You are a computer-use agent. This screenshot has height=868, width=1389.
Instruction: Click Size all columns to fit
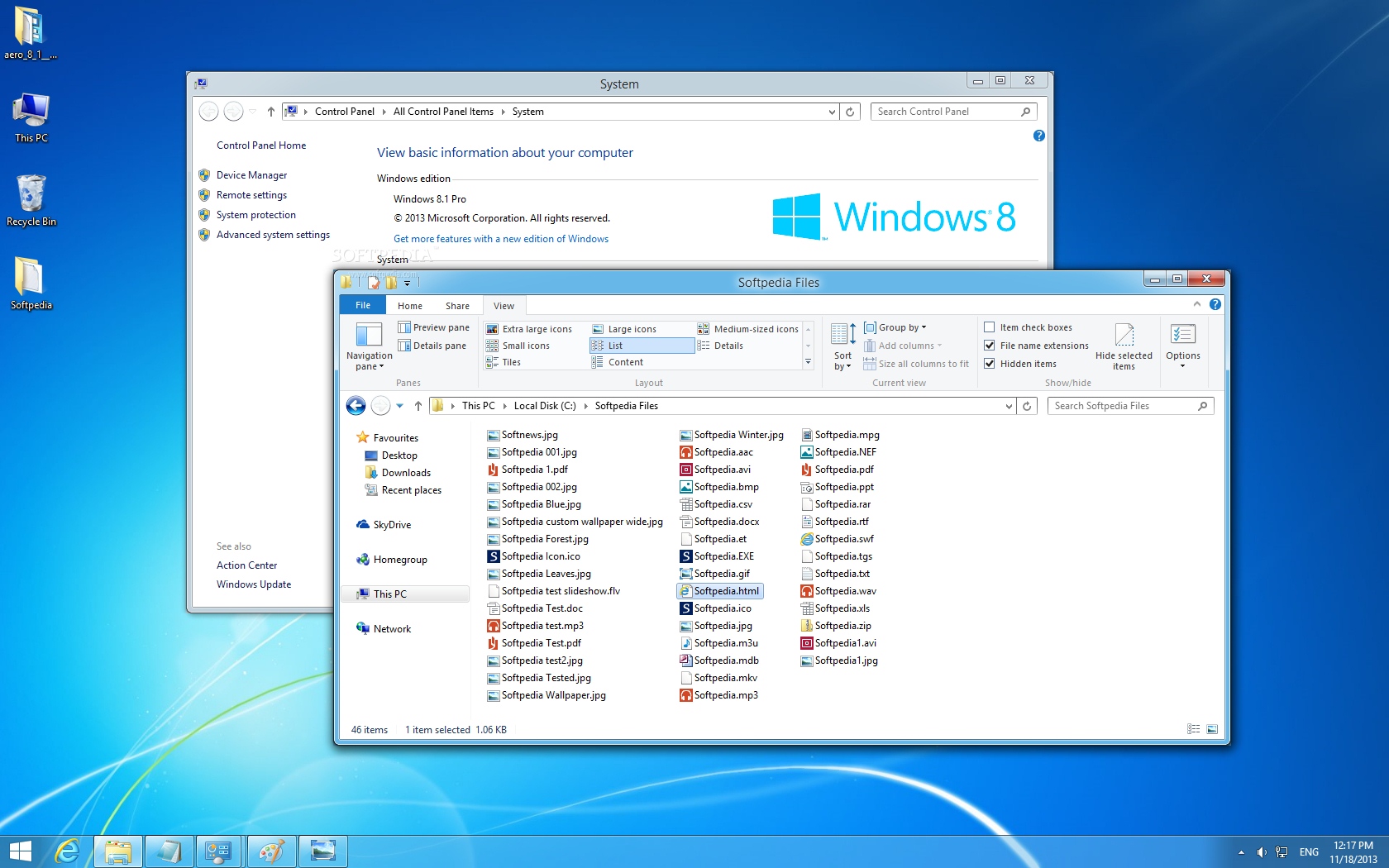pos(916,364)
